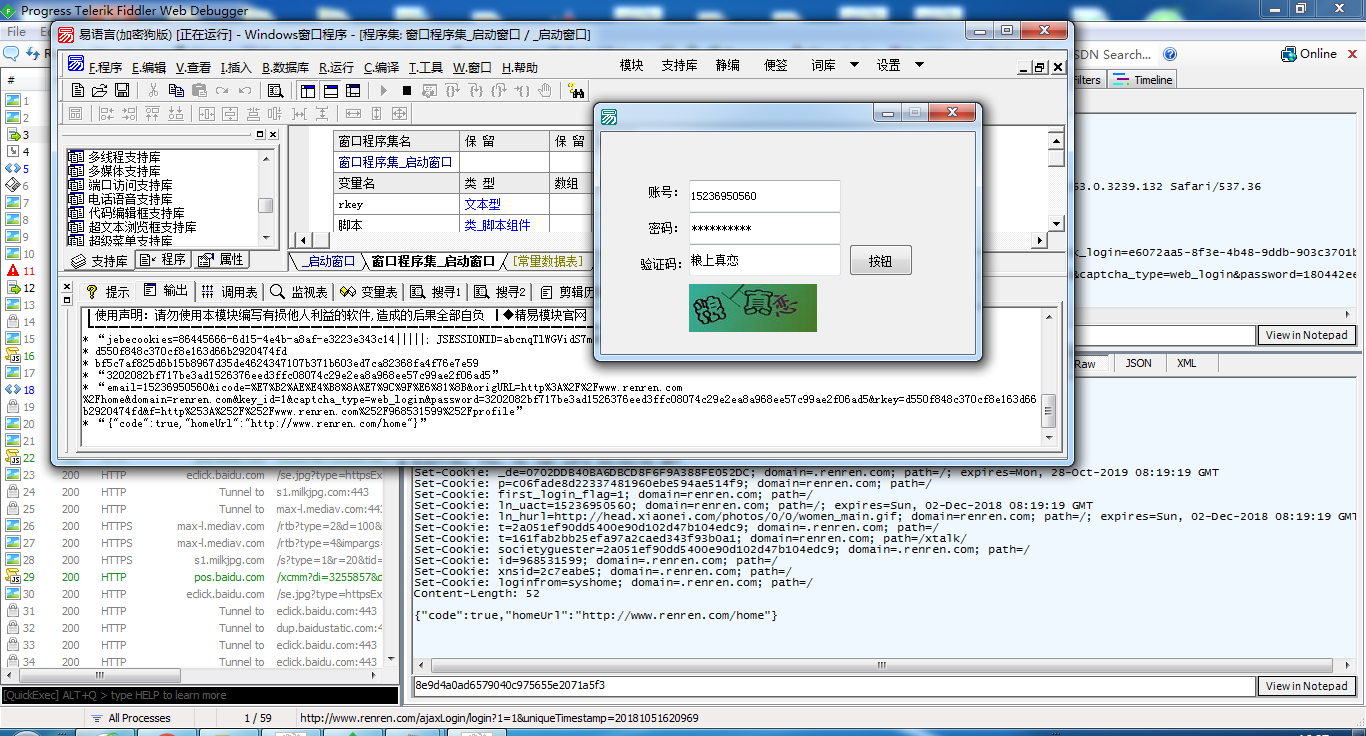This screenshot has width=1366, height=736.
Task: Switch to the 监视表 tab
Action: tap(298, 292)
